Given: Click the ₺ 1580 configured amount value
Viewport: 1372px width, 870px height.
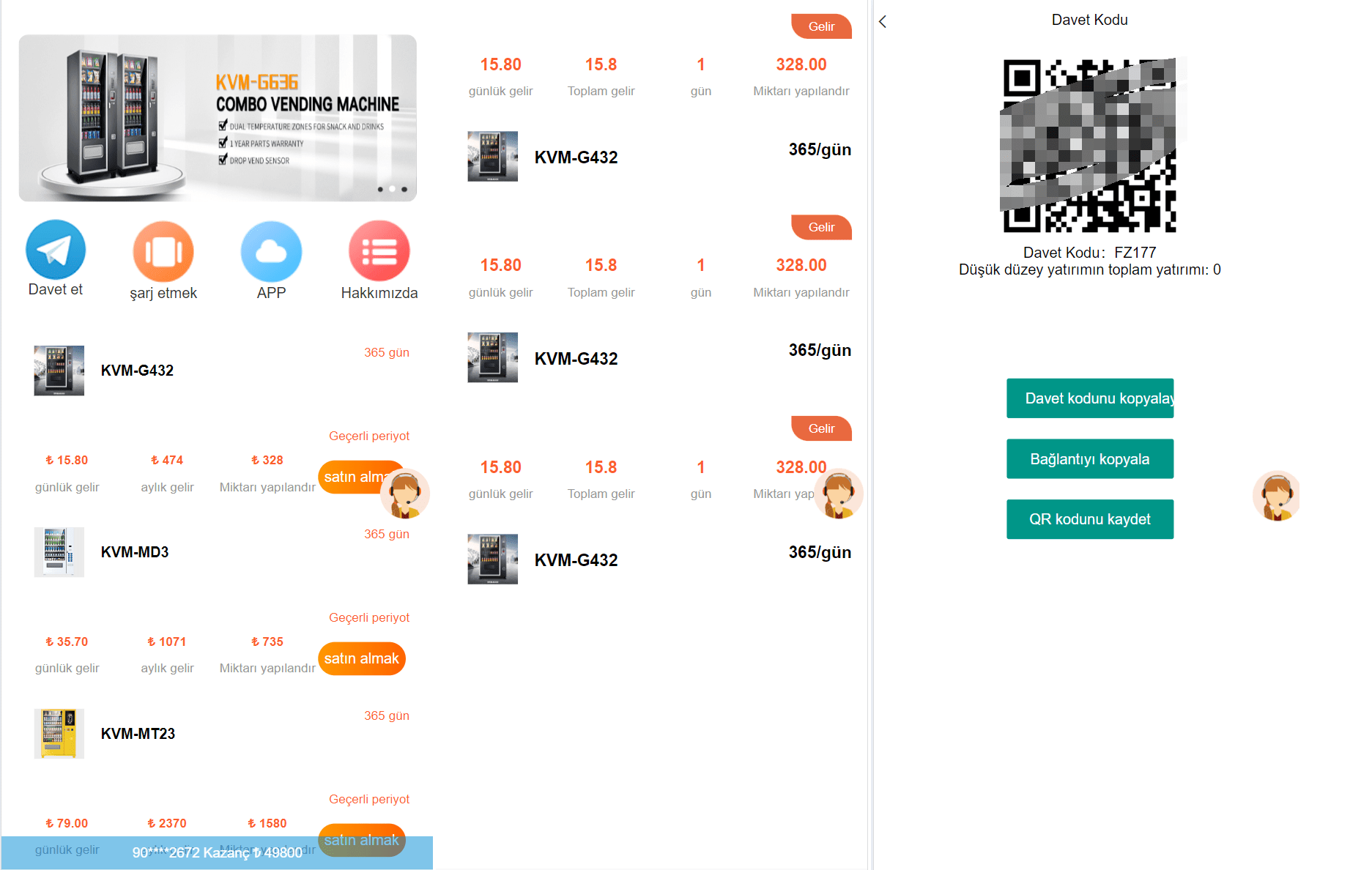Looking at the screenshot, I should (x=267, y=823).
